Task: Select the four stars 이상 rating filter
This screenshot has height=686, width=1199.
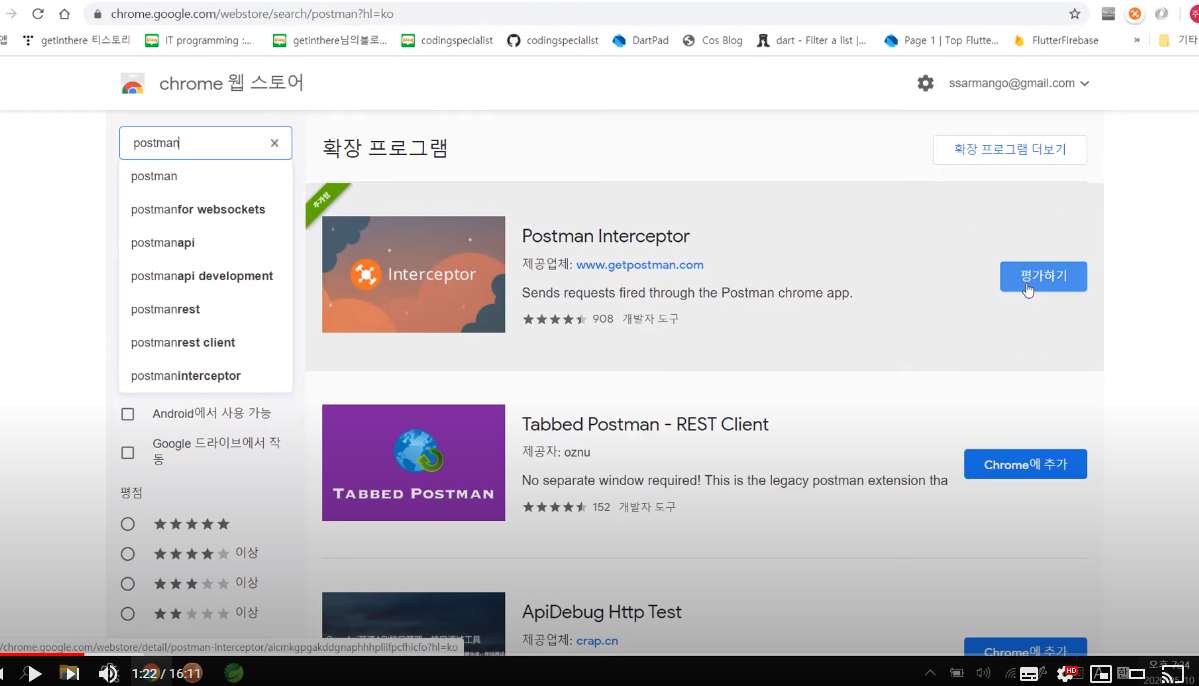Action: click(128, 554)
